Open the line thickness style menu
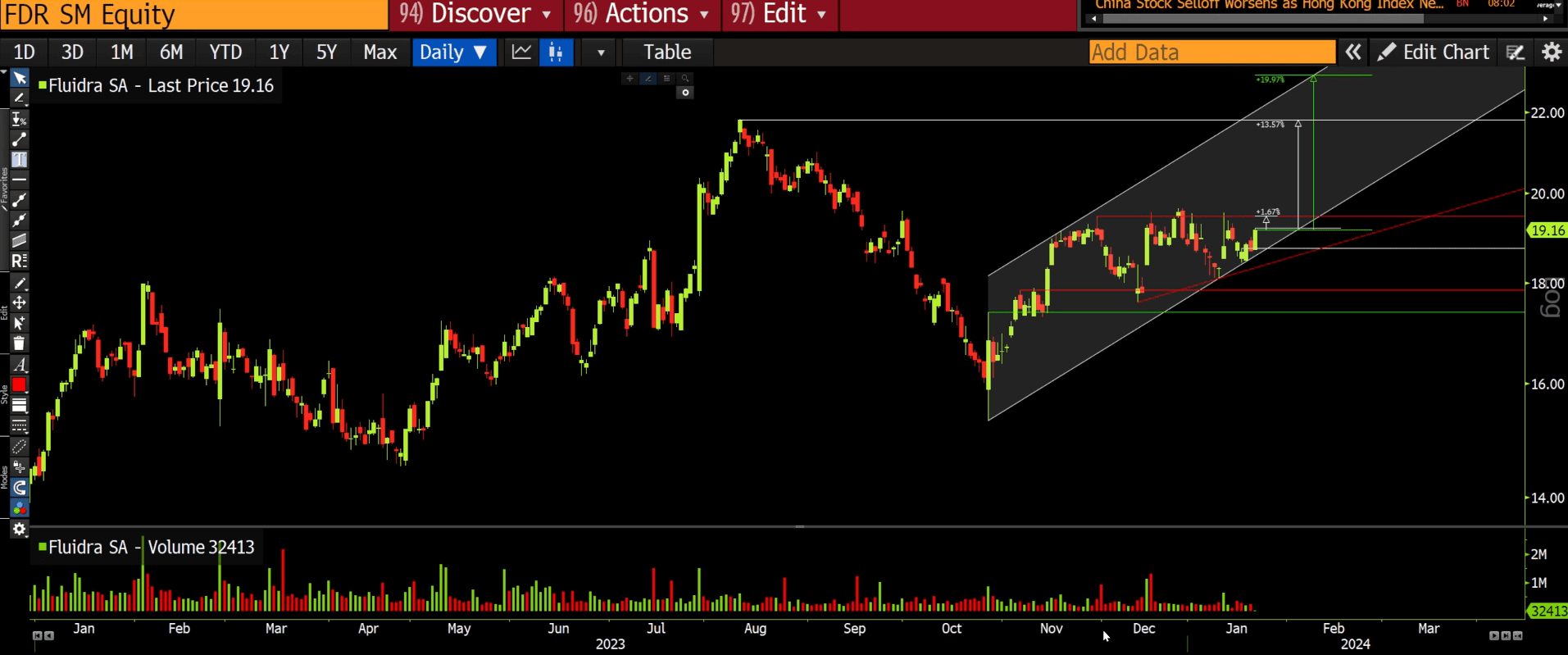This screenshot has width=1568, height=655. coord(19,406)
